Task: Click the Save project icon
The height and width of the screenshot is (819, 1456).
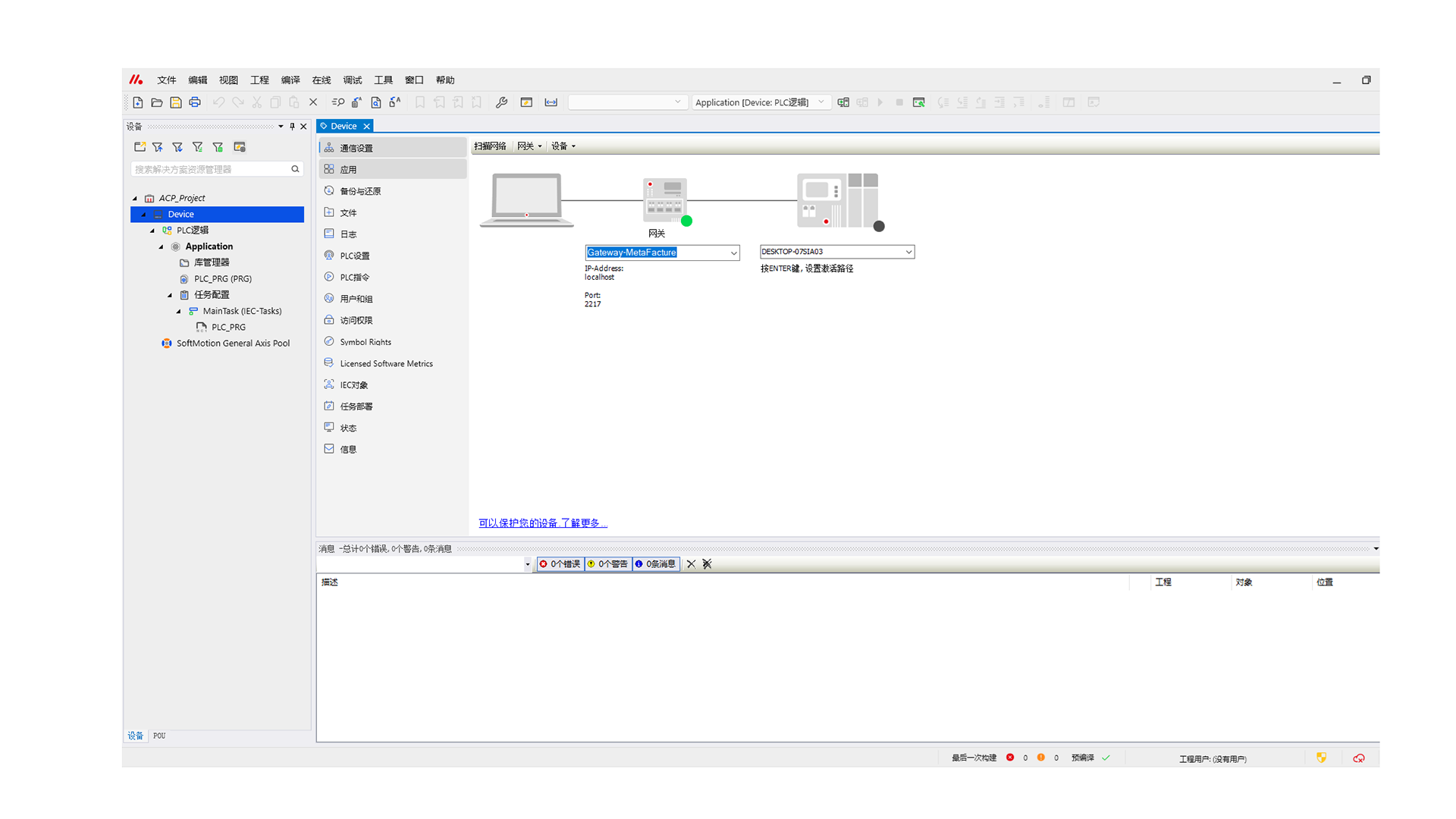Action: click(x=176, y=102)
